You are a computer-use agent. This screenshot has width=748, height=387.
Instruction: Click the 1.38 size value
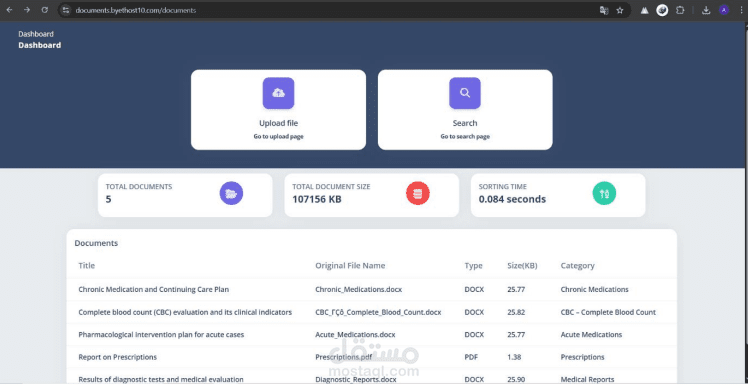click(514, 357)
